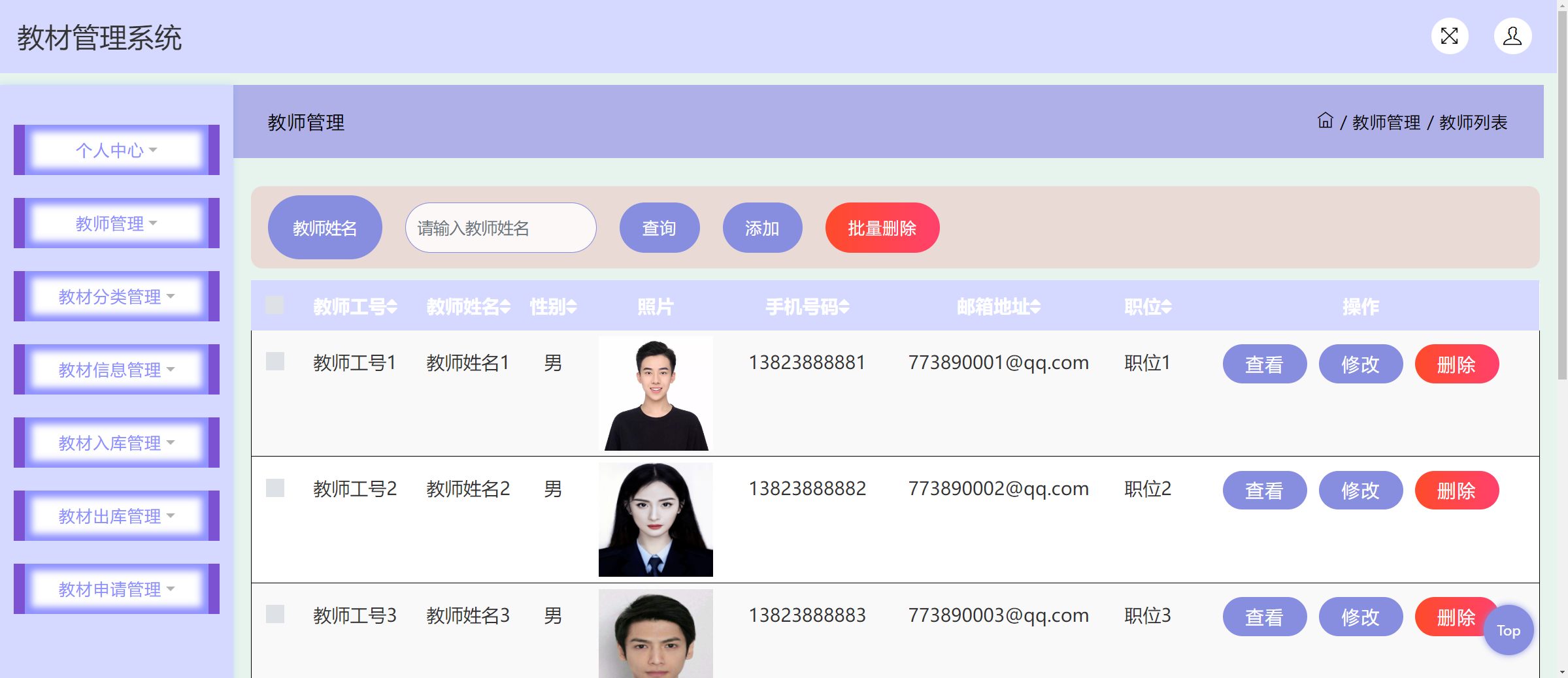Click the teacher name search input field
Viewport: 1568px width, 678px height.
501,227
